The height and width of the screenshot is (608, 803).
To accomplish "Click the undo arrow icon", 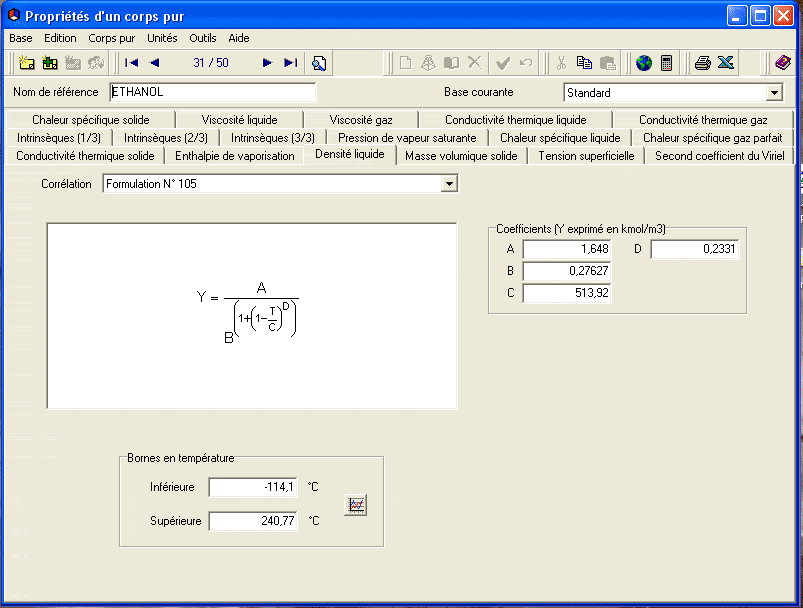I will coord(526,63).
